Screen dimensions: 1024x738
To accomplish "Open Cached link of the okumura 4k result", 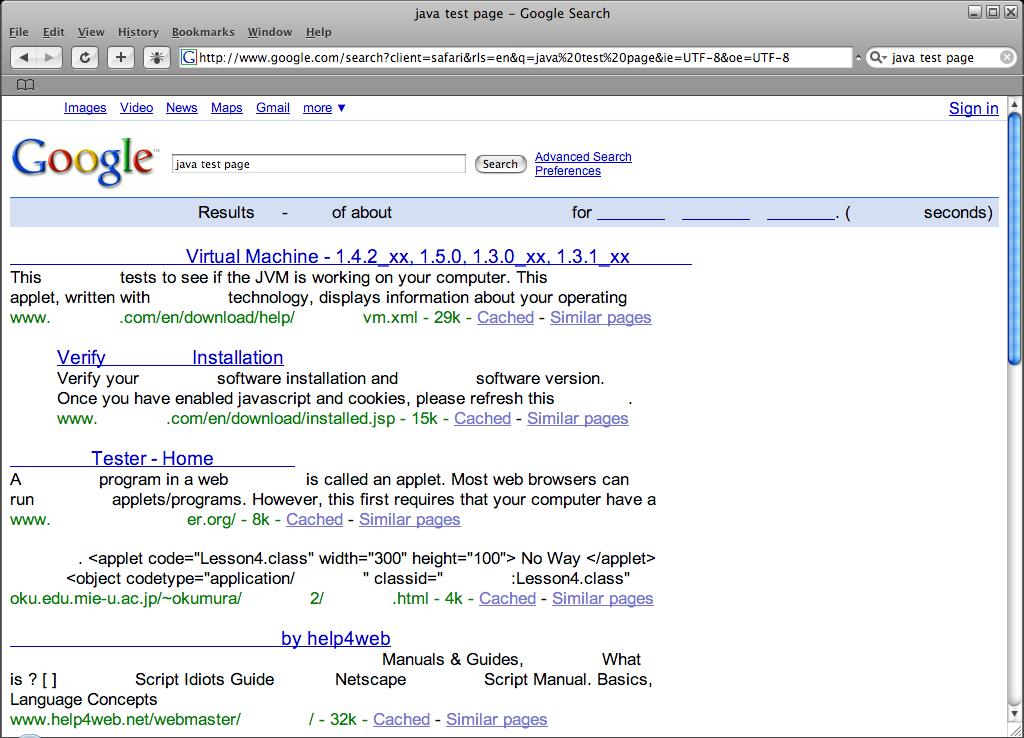I will 507,598.
